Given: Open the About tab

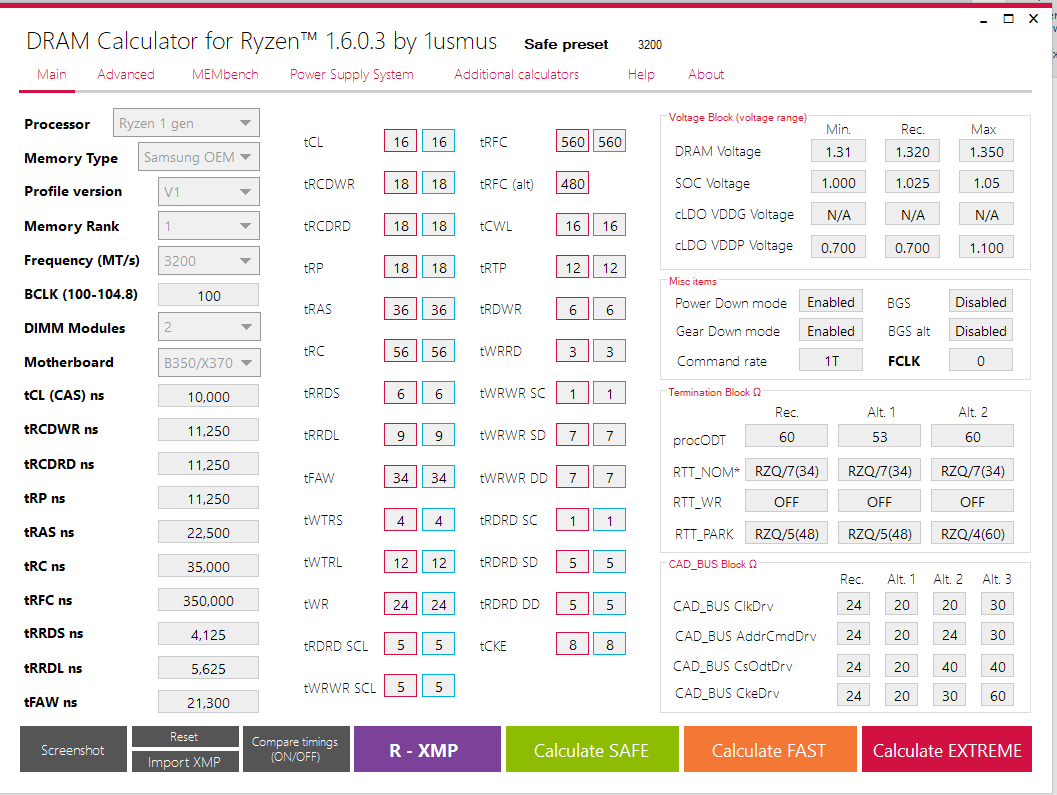Looking at the screenshot, I should 706,74.
